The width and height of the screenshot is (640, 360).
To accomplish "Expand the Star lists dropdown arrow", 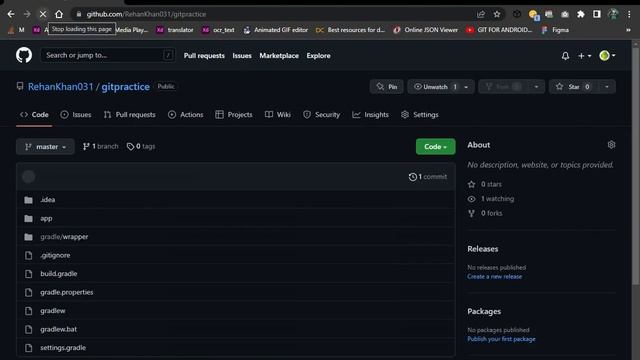I will click(607, 87).
